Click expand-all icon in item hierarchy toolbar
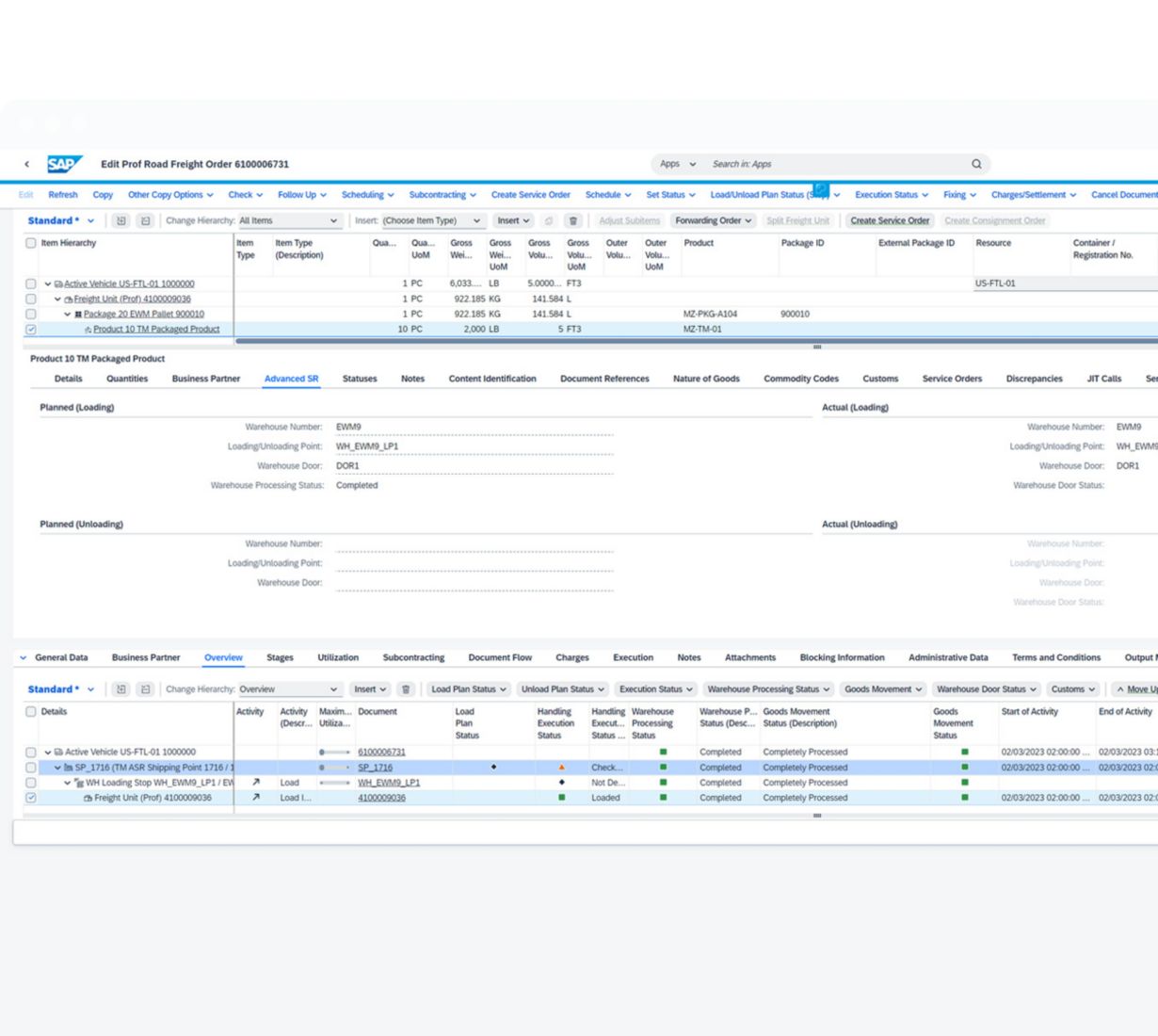The height and width of the screenshot is (1036, 1158). click(x=121, y=220)
